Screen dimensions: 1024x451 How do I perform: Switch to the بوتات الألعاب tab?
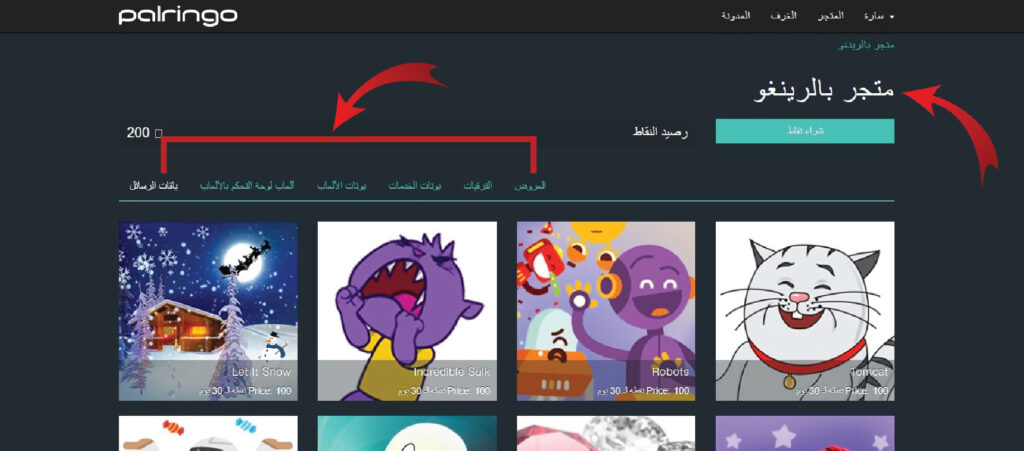pos(341,186)
